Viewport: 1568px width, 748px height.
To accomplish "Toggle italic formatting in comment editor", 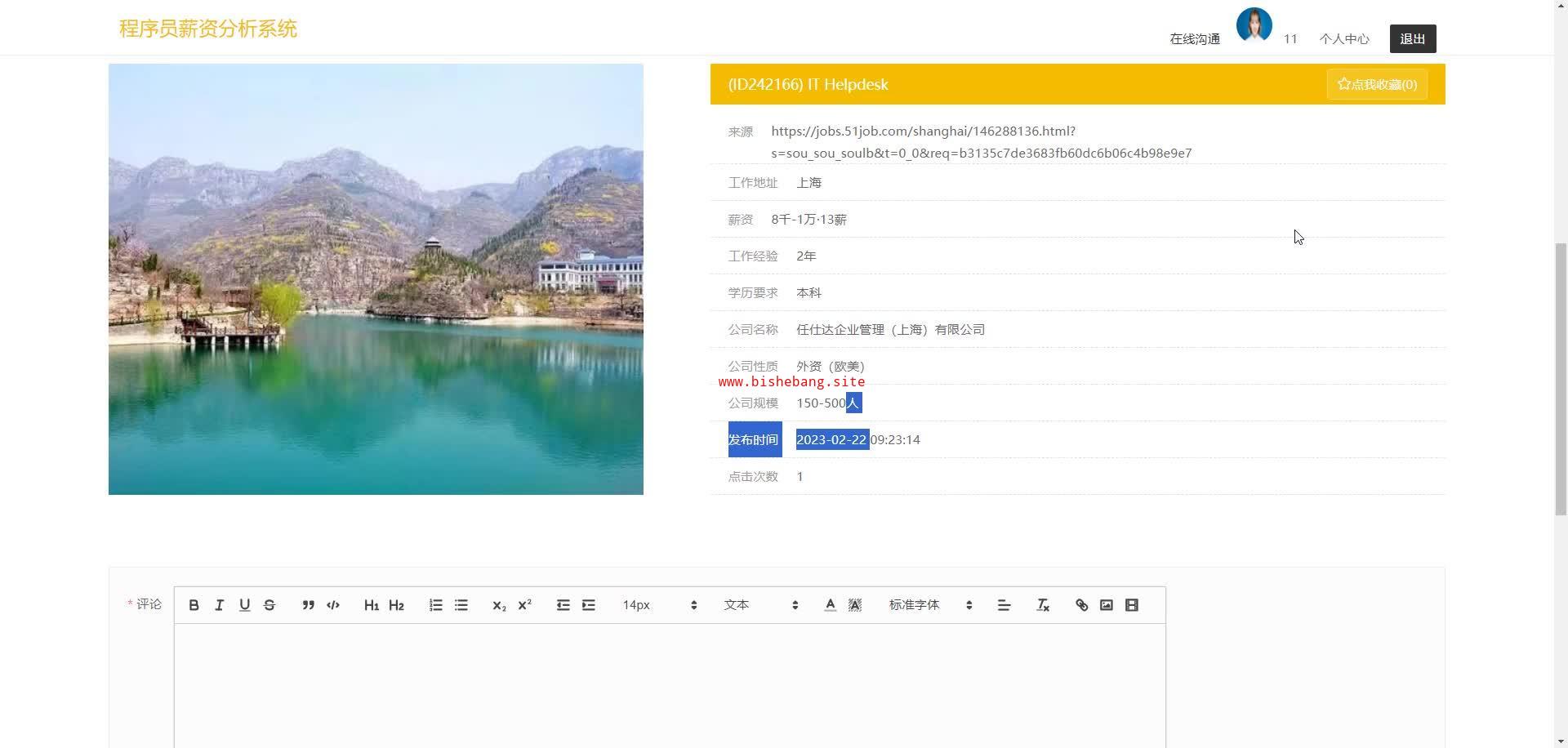I will click(219, 605).
